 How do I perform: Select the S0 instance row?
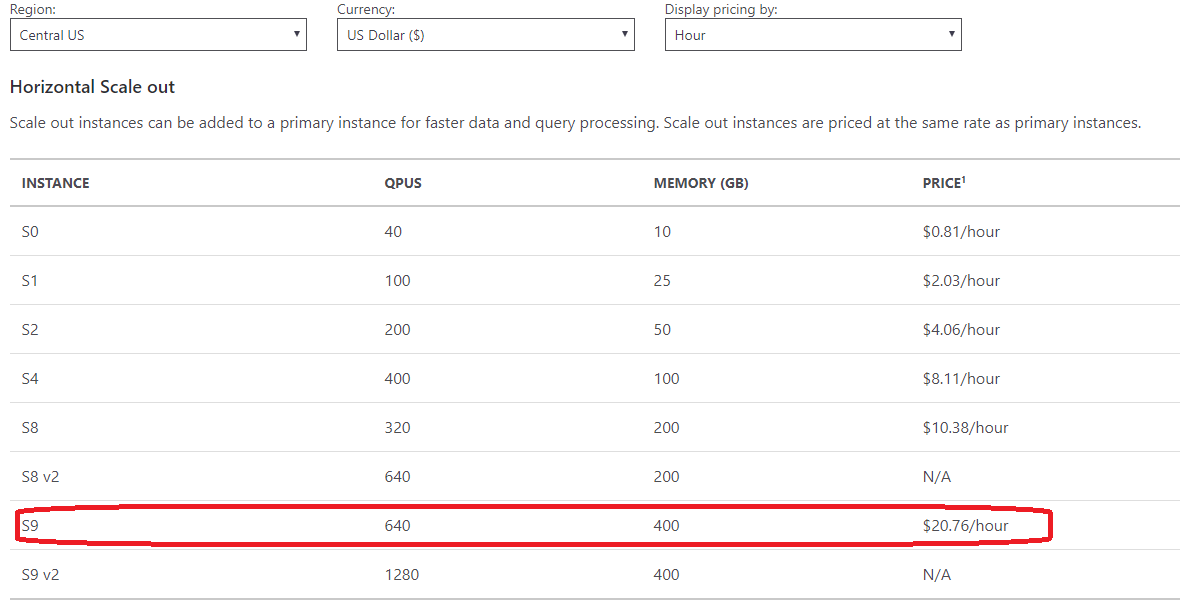(594, 231)
